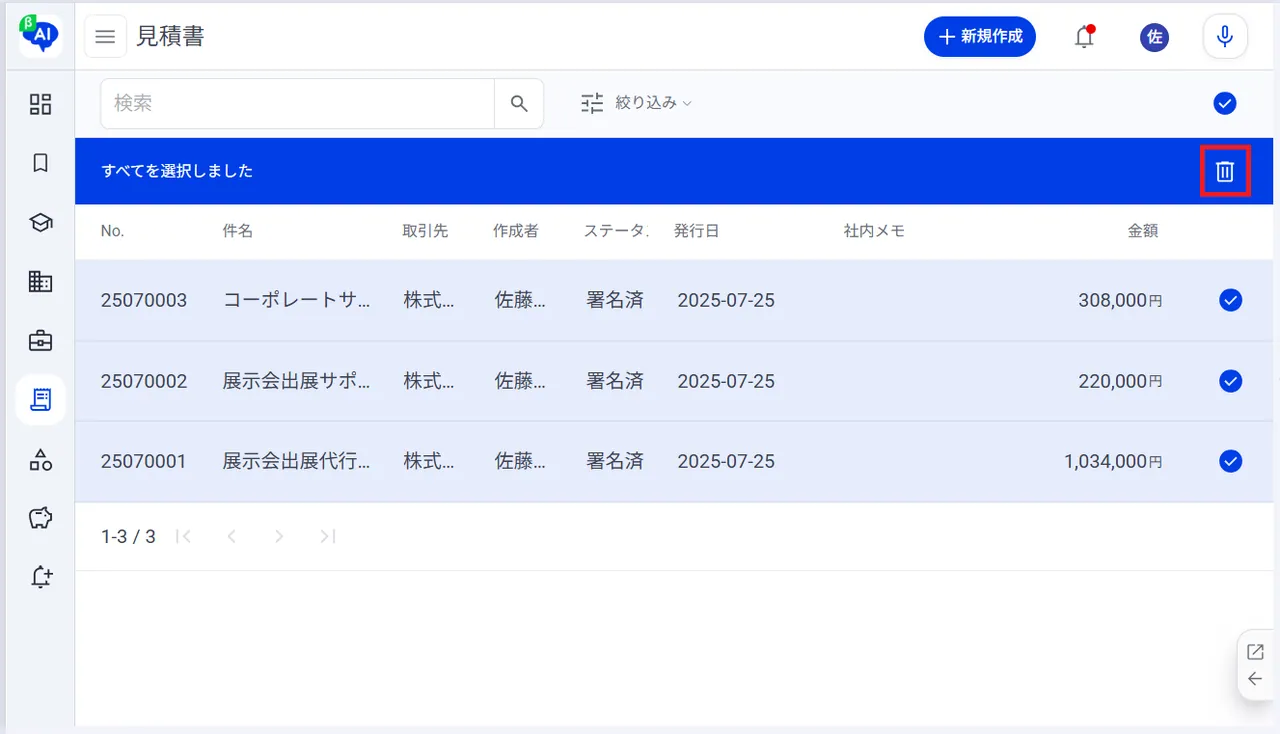
Task: Delete selected estimates with trash icon
Action: pos(1225,171)
